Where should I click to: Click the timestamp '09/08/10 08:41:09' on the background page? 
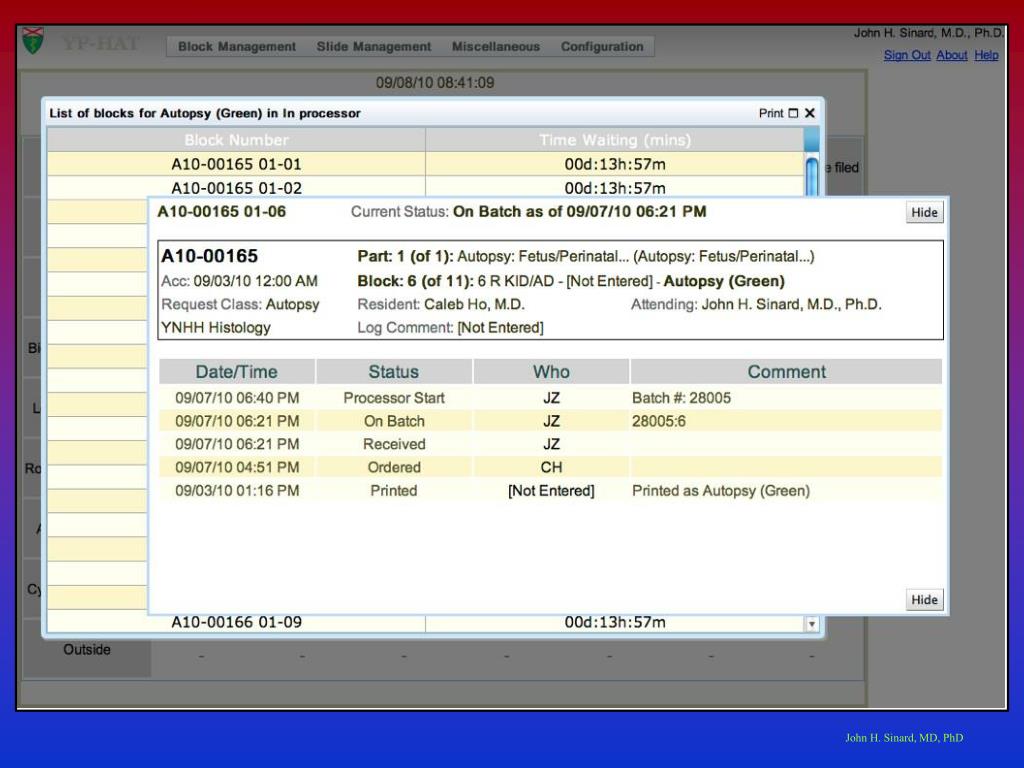point(435,83)
